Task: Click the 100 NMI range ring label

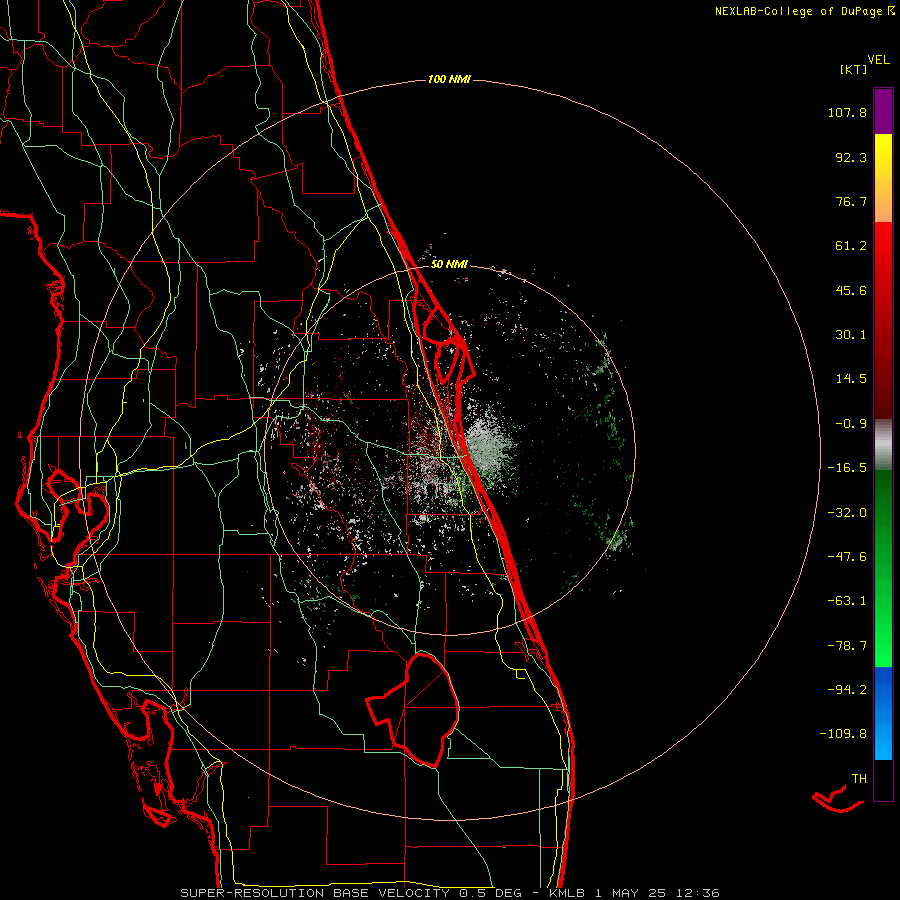Action: 449,79
